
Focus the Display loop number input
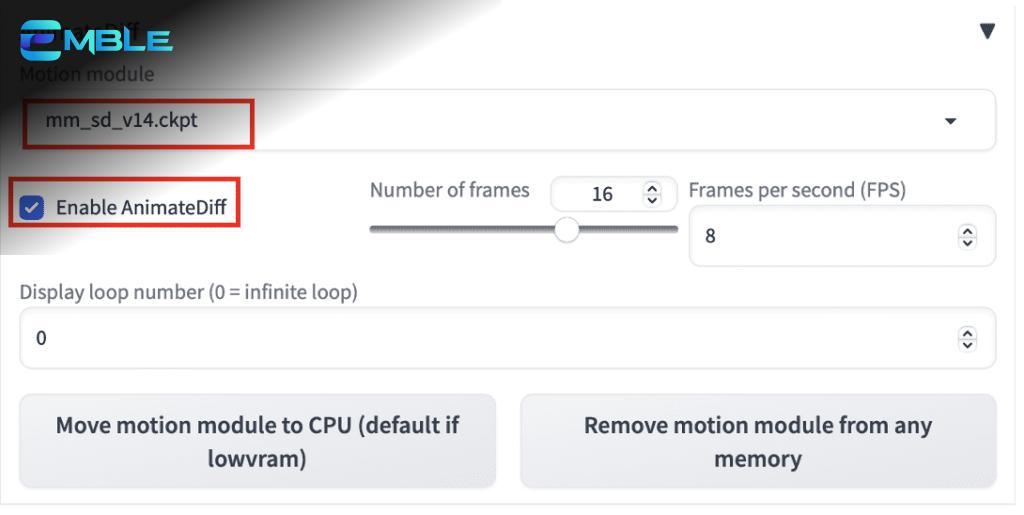click(x=508, y=338)
